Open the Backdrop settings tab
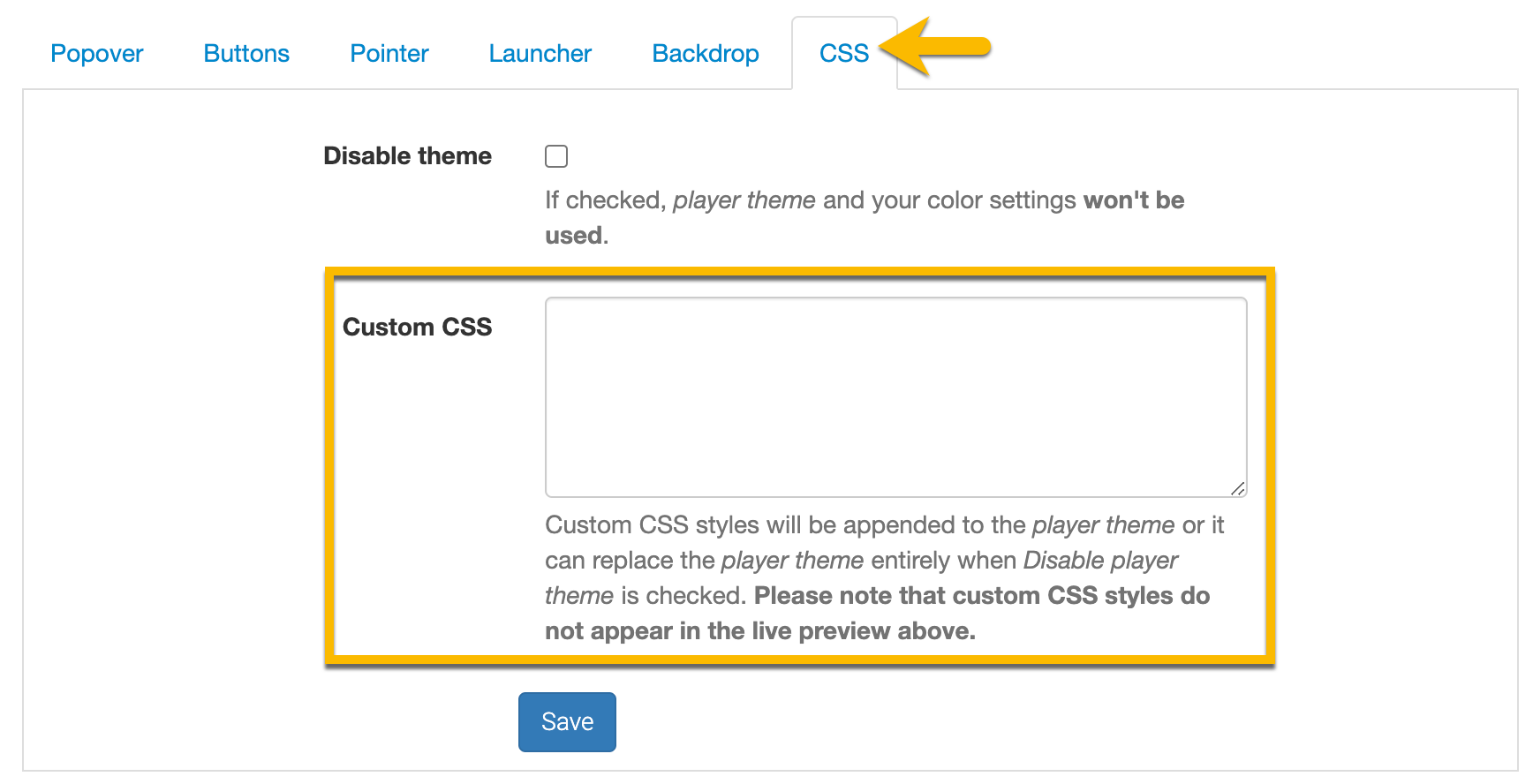1533x784 pixels. point(706,54)
